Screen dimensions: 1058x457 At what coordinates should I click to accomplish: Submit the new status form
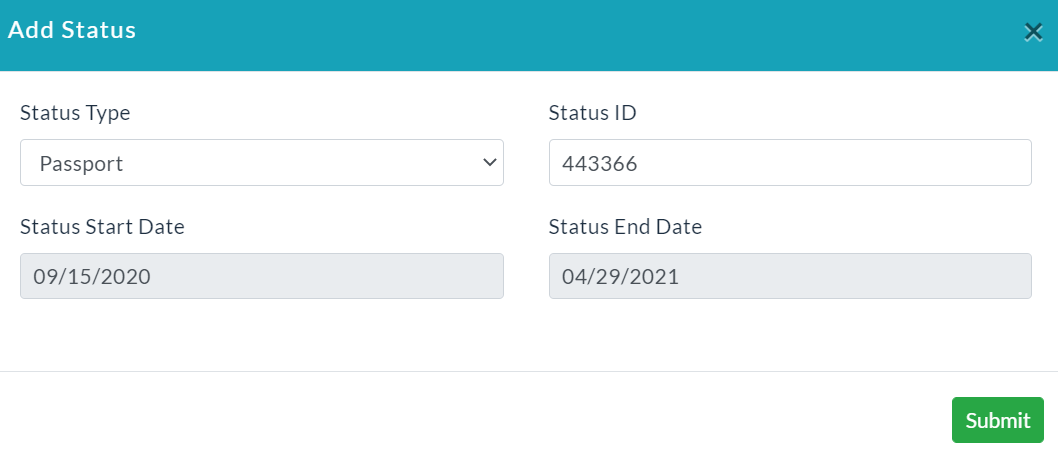coord(997,420)
